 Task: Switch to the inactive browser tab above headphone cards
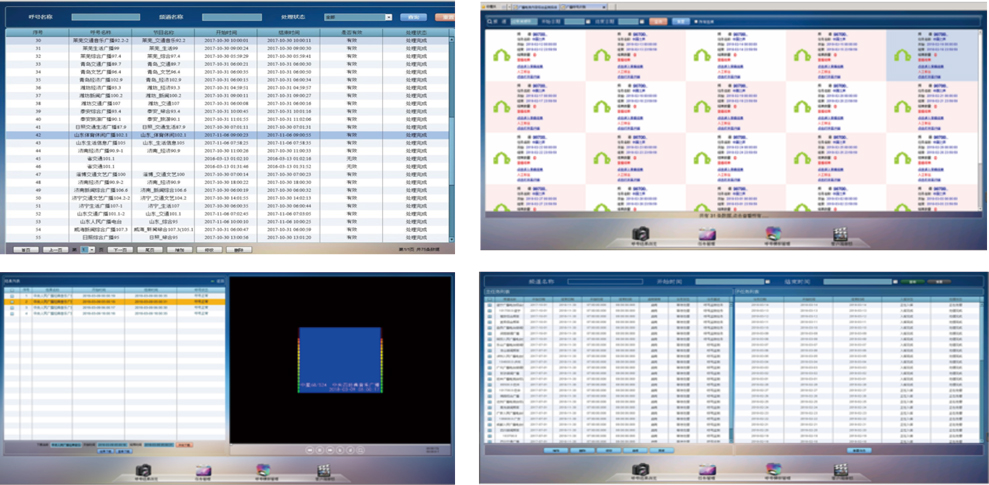tap(535, 6)
